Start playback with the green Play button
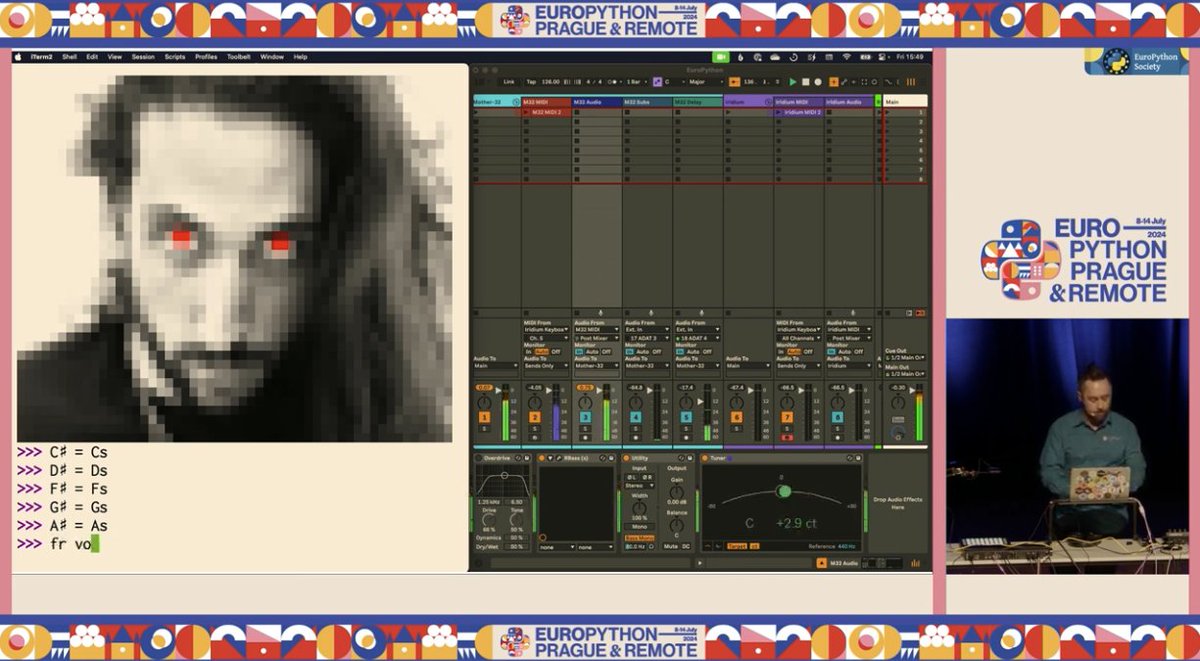The height and width of the screenshot is (661, 1200). [793, 82]
